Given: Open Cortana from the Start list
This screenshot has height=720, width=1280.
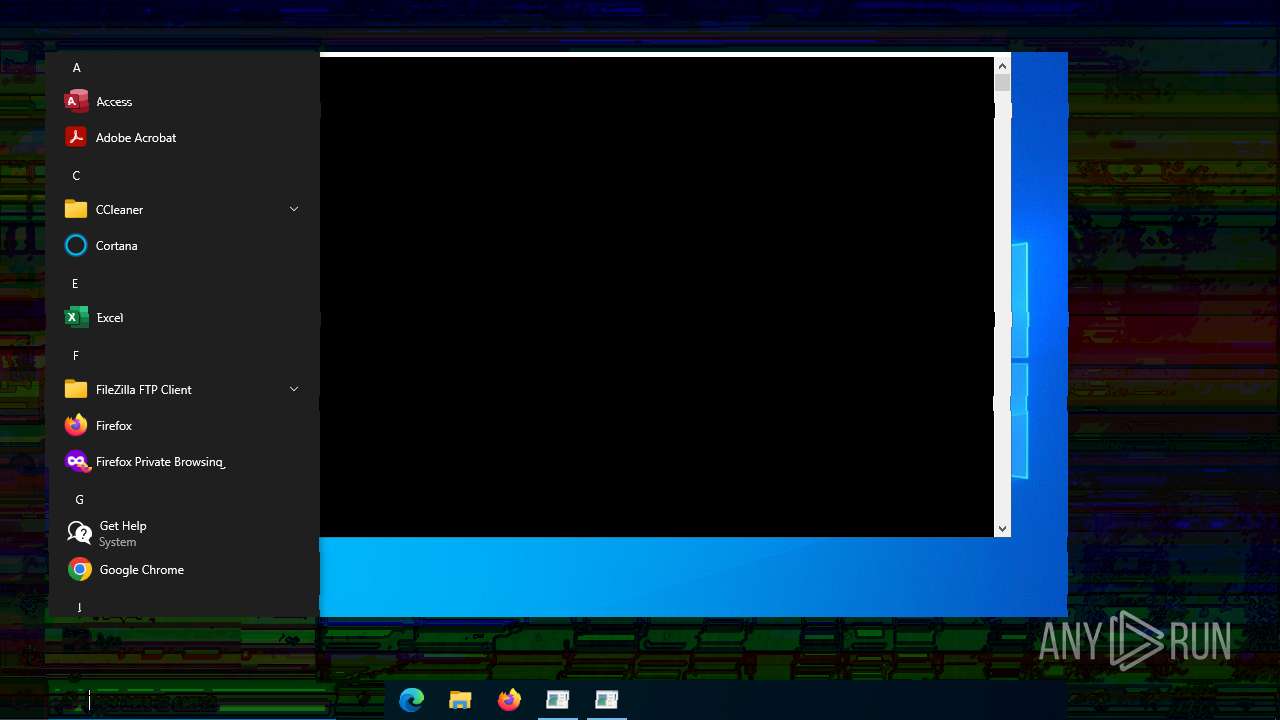Looking at the screenshot, I should tap(182, 246).
